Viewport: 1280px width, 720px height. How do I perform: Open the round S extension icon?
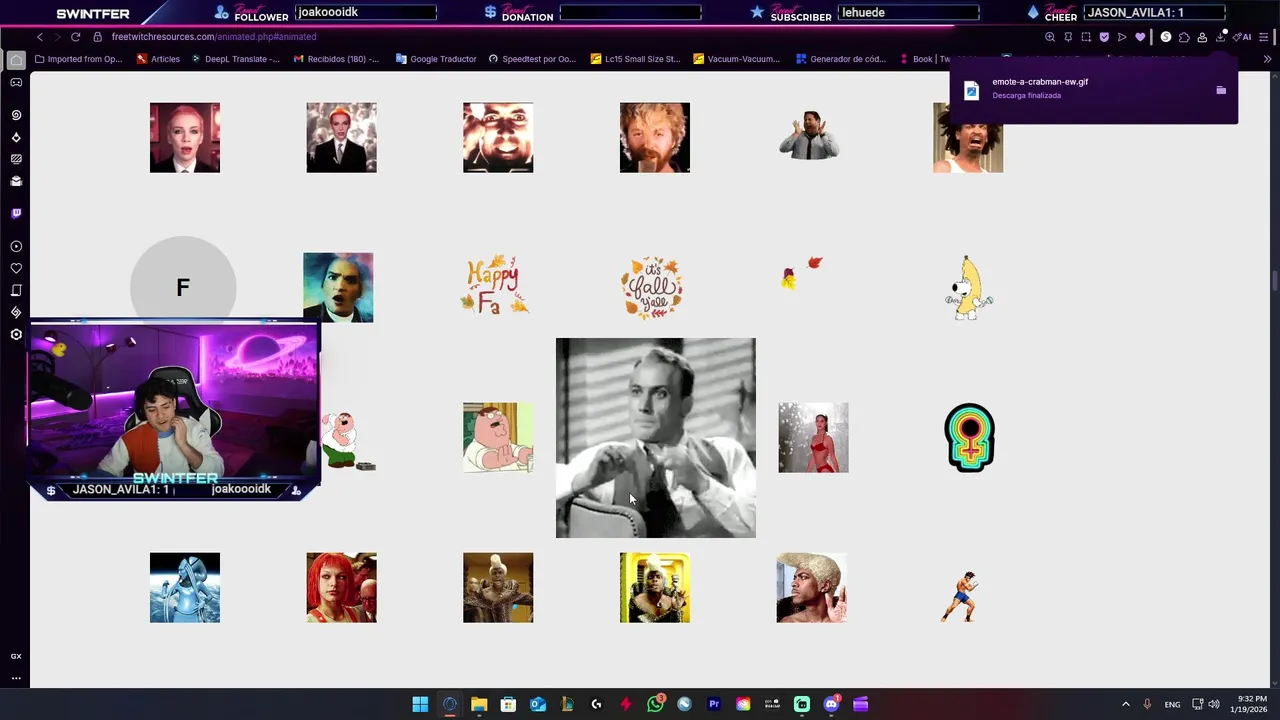click(x=1166, y=37)
